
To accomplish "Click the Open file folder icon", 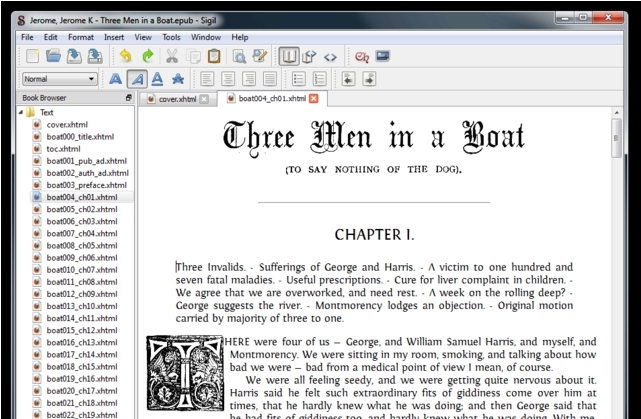I will [x=53, y=56].
